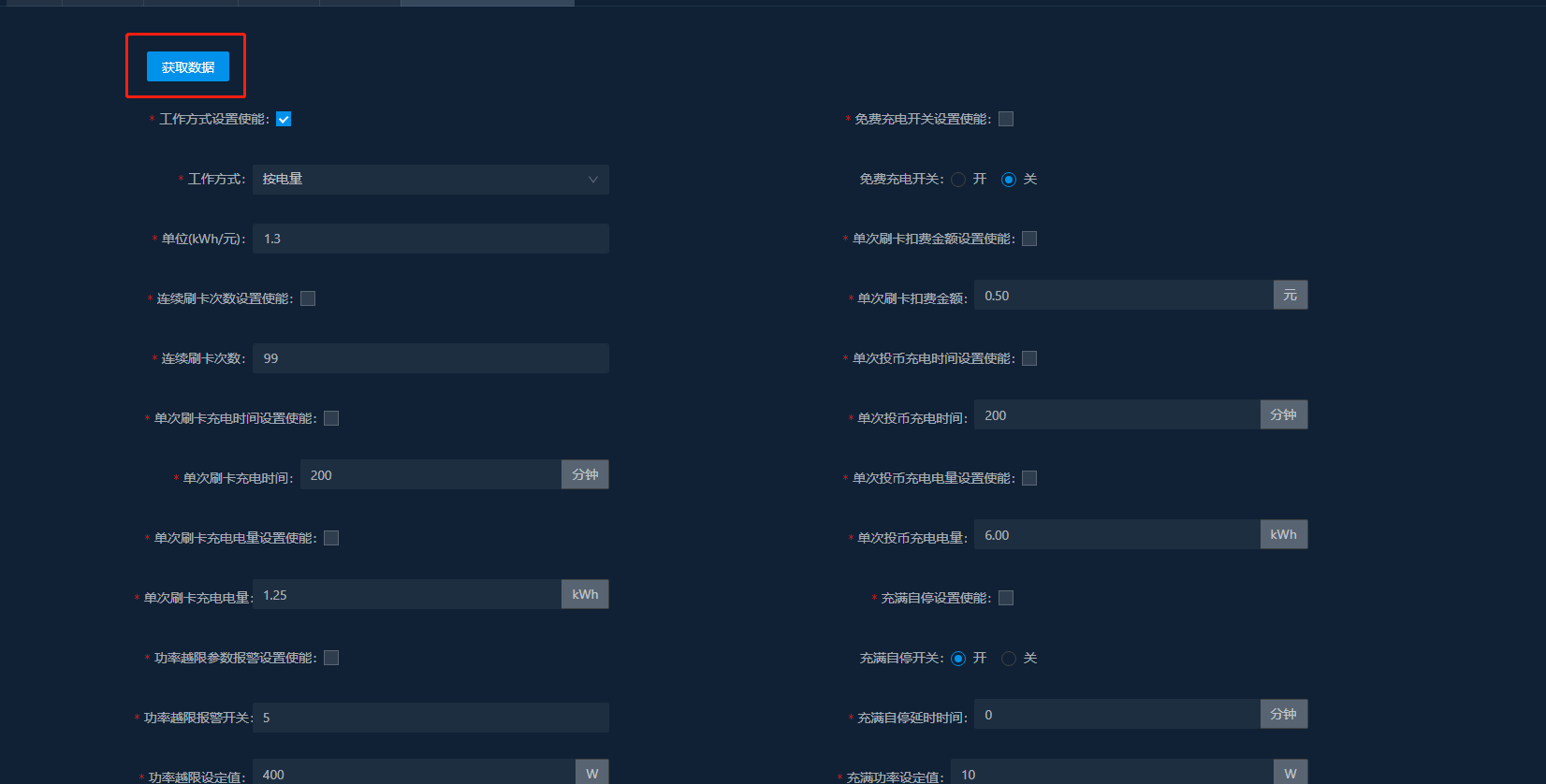Select 开 for 免费充电开关
The height and width of the screenshot is (784, 1546).
958,180
